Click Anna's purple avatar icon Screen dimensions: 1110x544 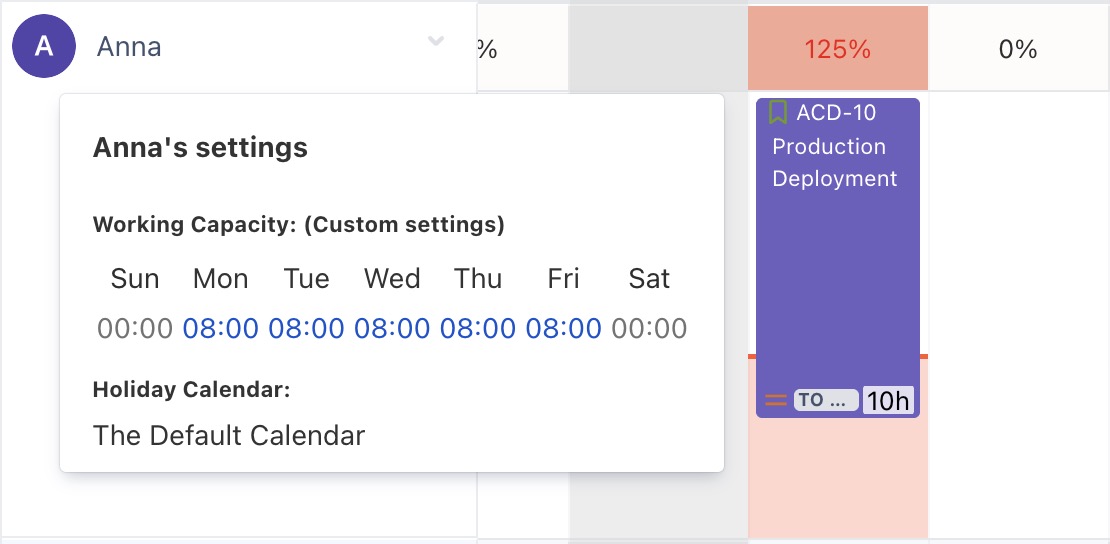click(x=43, y=47)
